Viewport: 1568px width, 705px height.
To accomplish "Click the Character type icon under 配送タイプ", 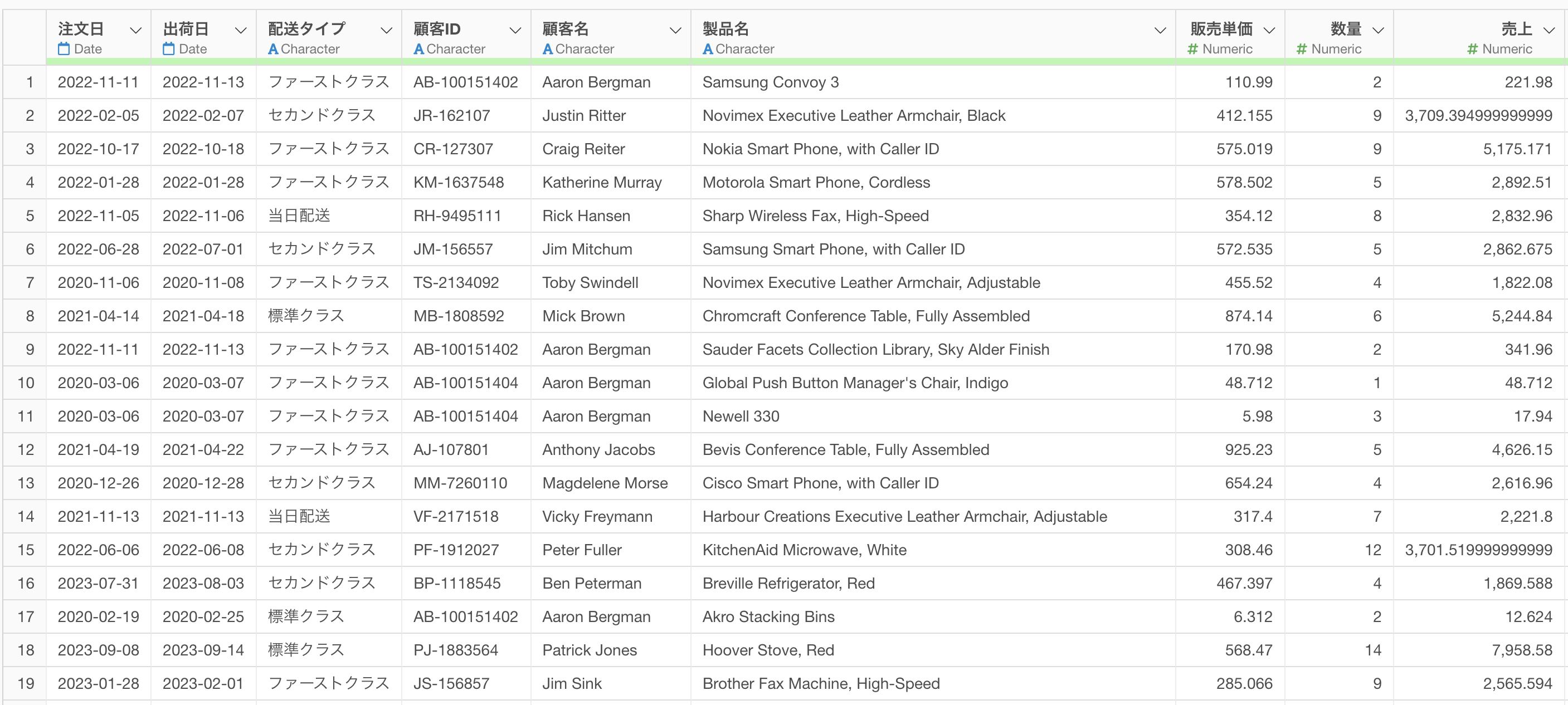I will pyautogui.click(x=273, y=48).
